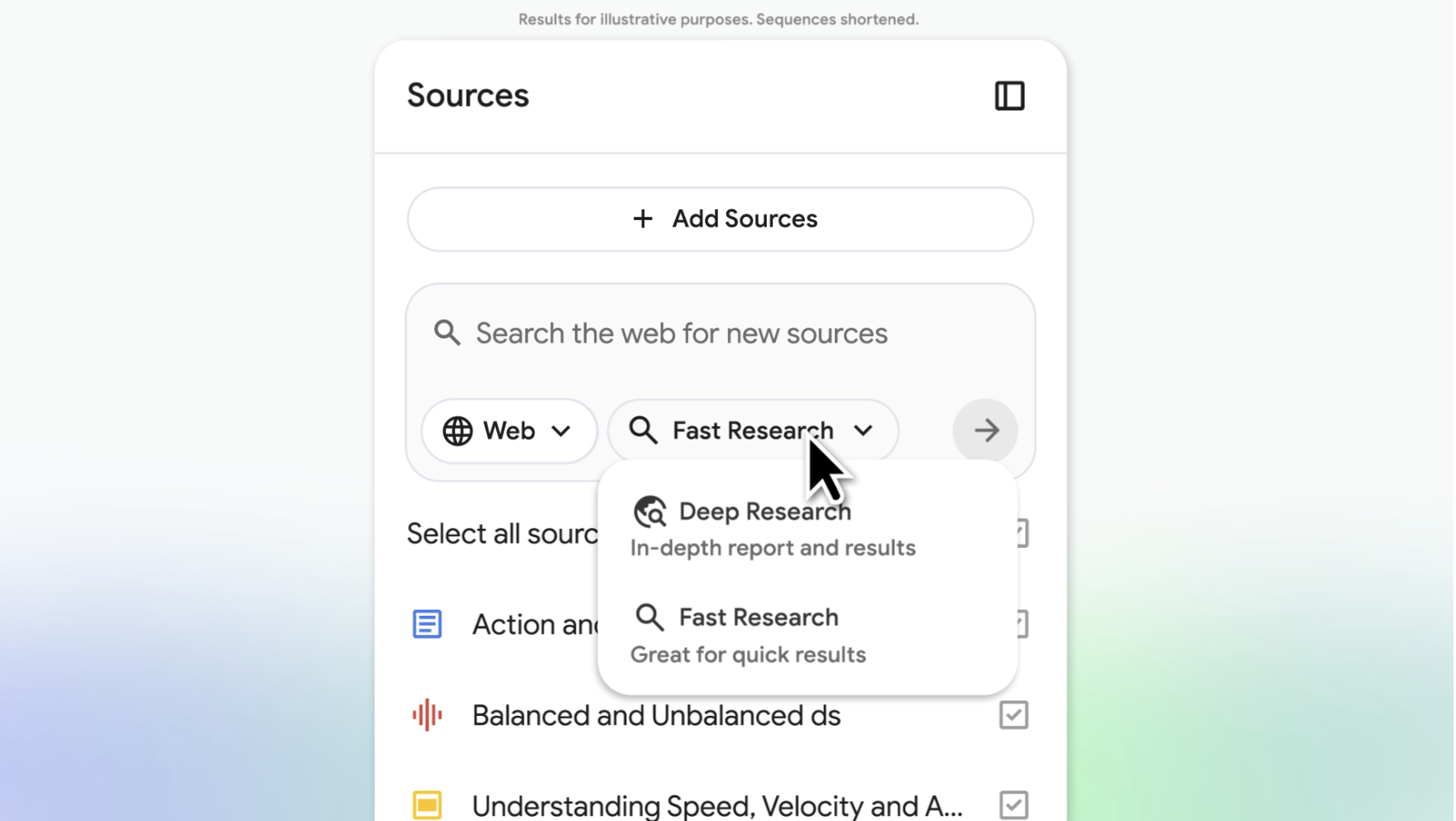Uncheck Understanding Speed, Velocity source checkbox
The image size is (1456, 821).
tap(1013, 804)
